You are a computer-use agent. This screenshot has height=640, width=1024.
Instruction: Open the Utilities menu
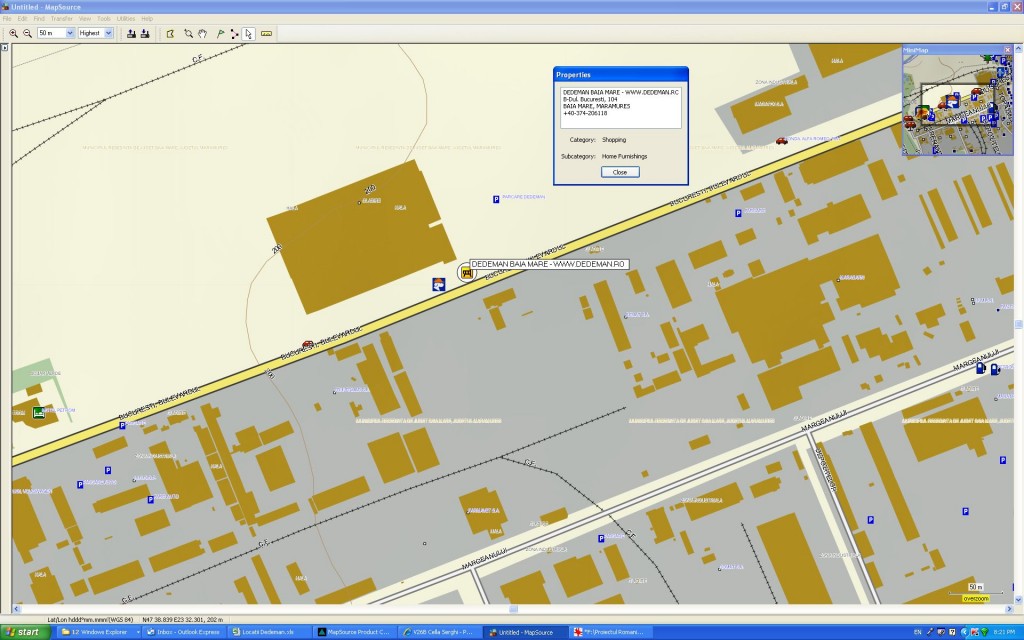(125, 19)
